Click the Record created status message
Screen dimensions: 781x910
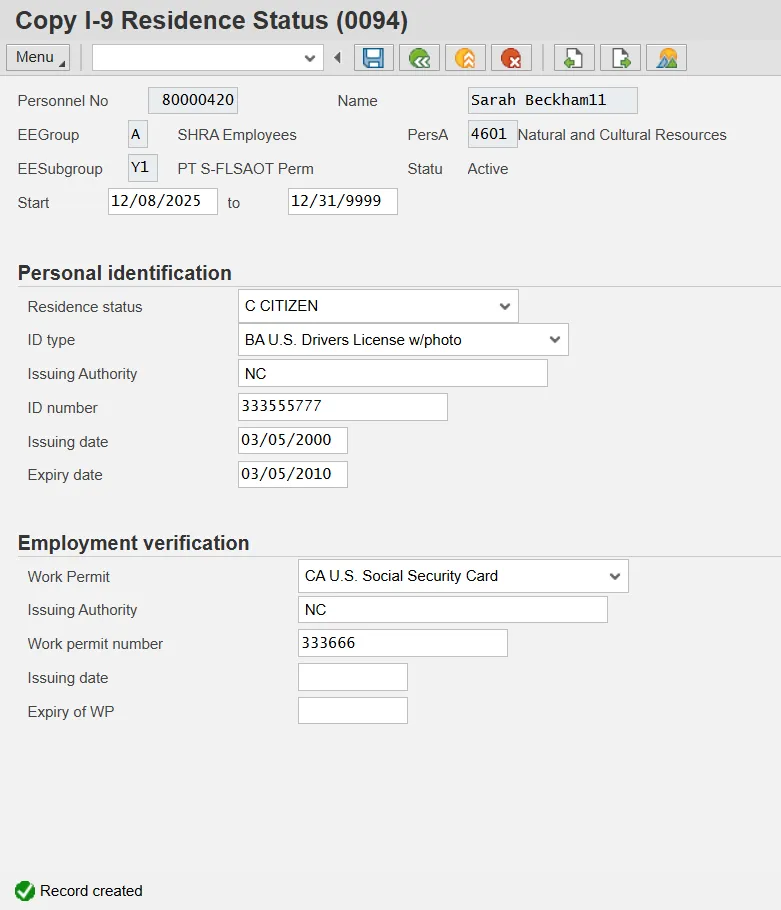pyautogui.click(x=91, y=891)
